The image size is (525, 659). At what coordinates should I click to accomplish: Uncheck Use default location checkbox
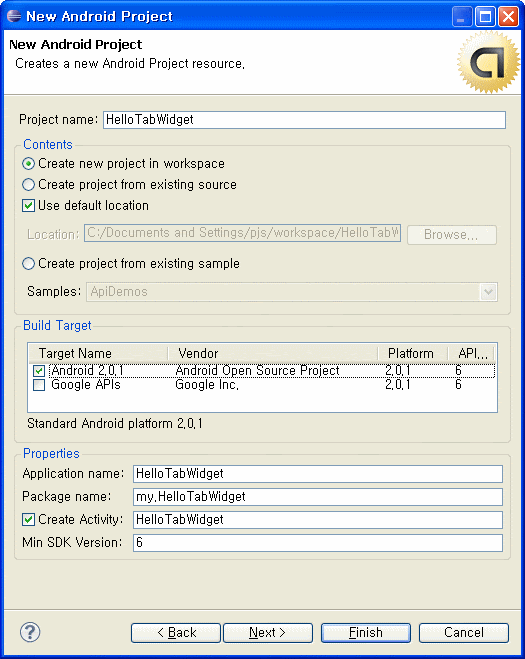pyautogui.click(x=29, y=206)
